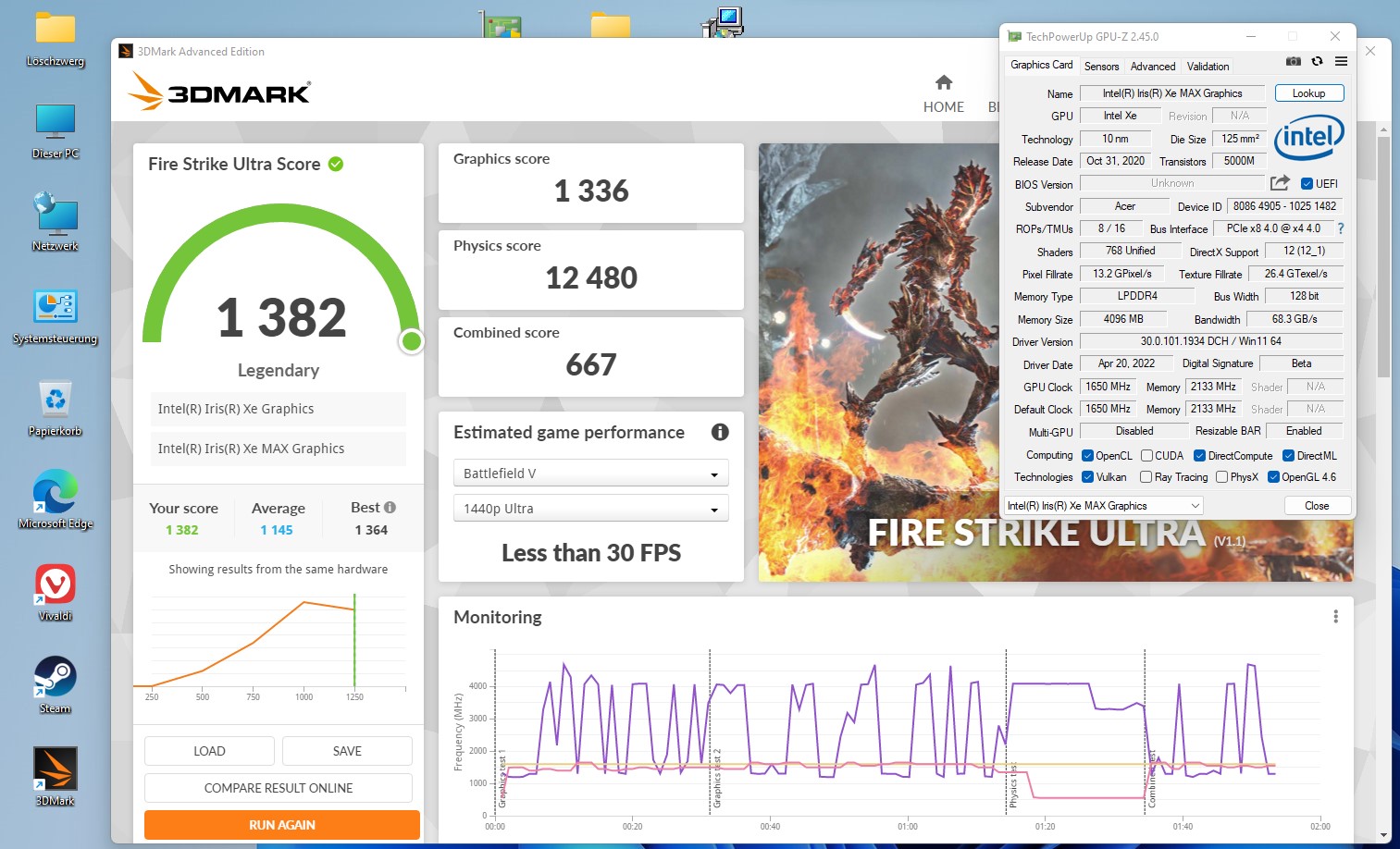This screenshot has height=849, width=1400.
Task: Click the Intel(R) Iris(R) Xe MAX Graphics row in 3DMark
Action: [x=279, y=449]
